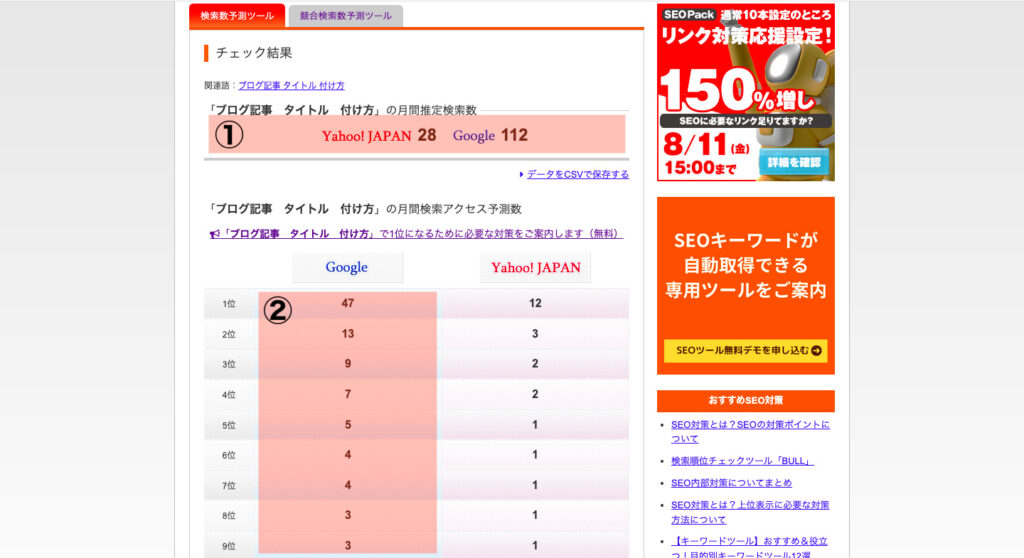Screen dimensions: 1024x558
Task: Click データをCSVで保存する link
Action: coord(578,174)
